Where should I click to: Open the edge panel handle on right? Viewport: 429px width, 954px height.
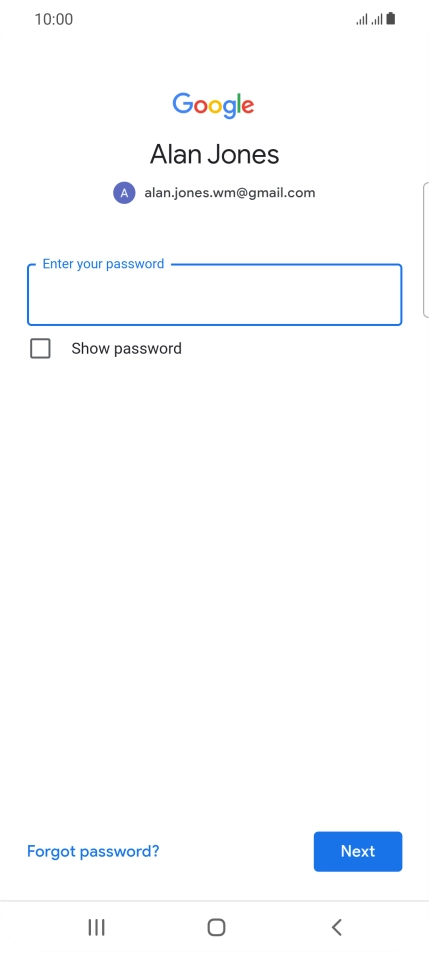pyautogui.click(x=425, y=249)
